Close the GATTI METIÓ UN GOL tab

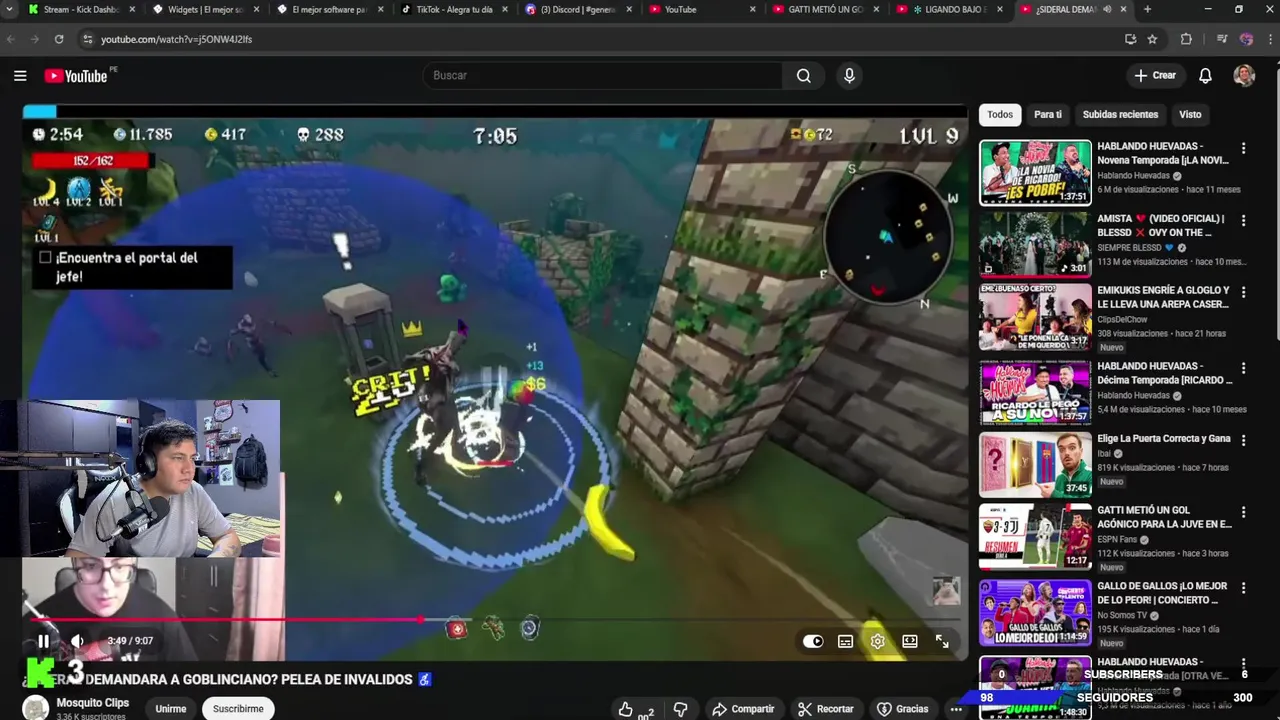876,9
